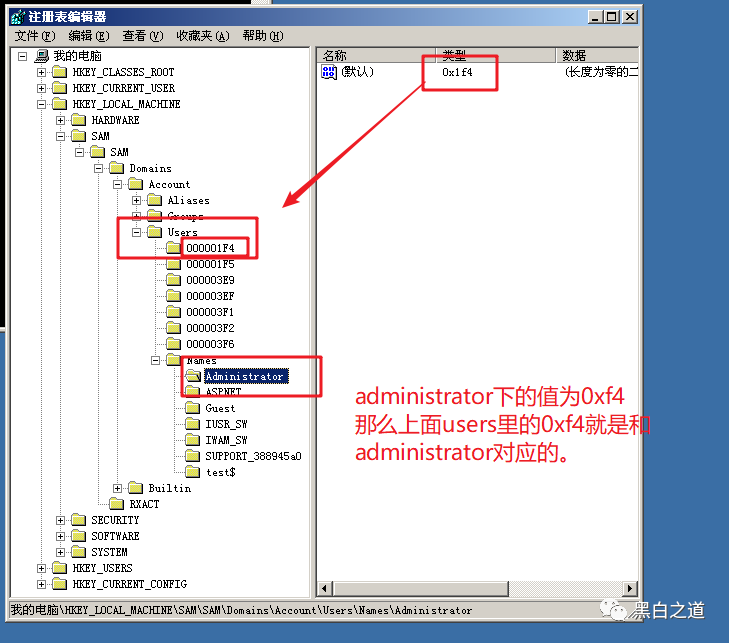Expand the HKEY_CURRENT_USER node
The image size is (729, 643).
click(x=41, y=88)
